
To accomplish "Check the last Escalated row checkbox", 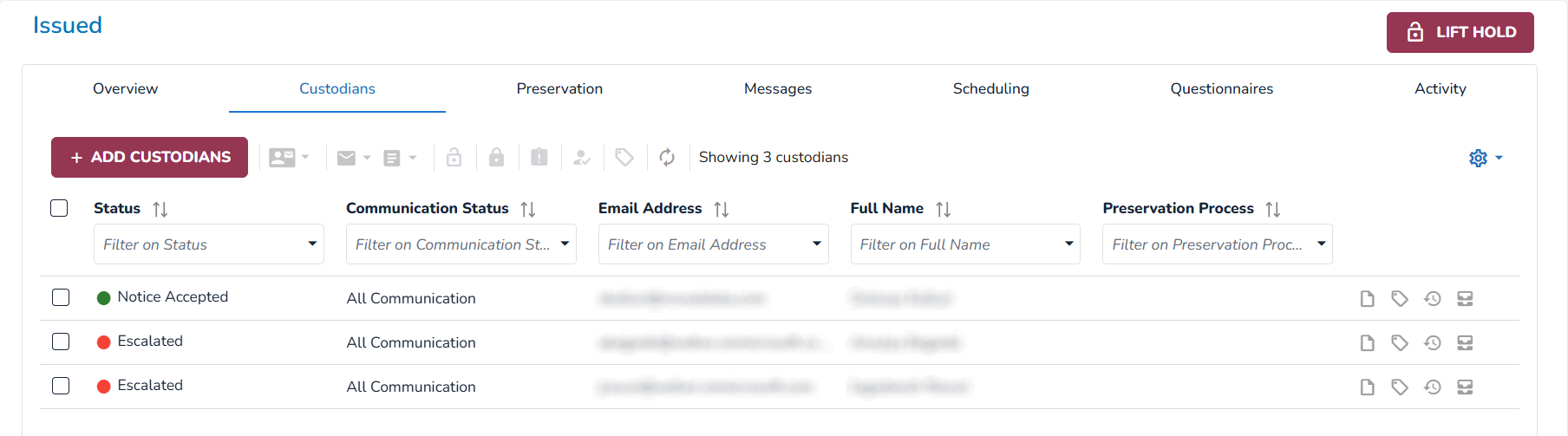I will pos(61,386).
